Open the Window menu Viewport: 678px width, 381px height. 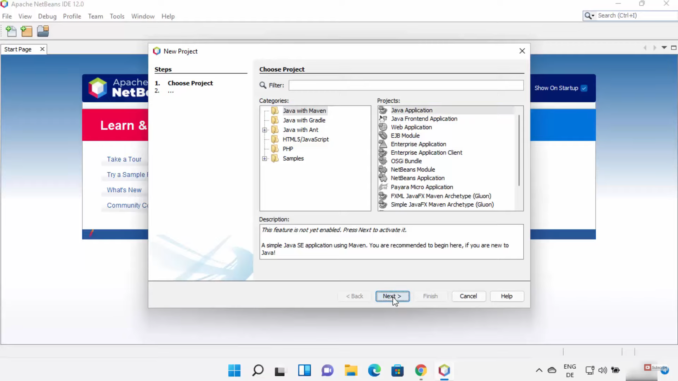(143, 16)
